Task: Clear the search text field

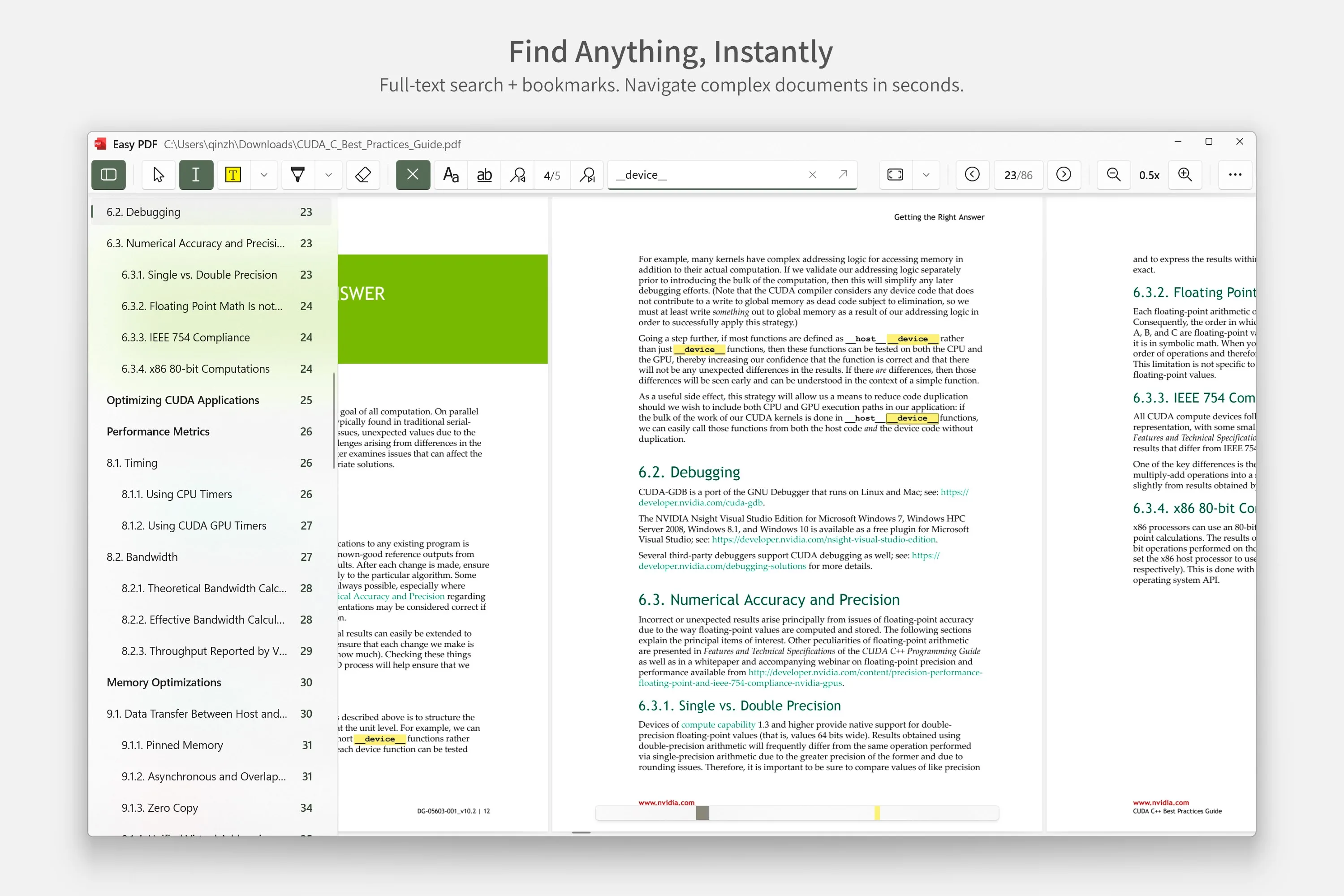Action: pos(813,175)
